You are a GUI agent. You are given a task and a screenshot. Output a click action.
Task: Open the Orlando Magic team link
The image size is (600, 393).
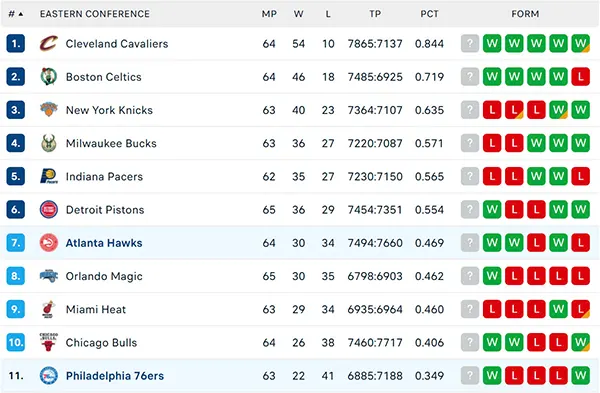click(104, 276)
